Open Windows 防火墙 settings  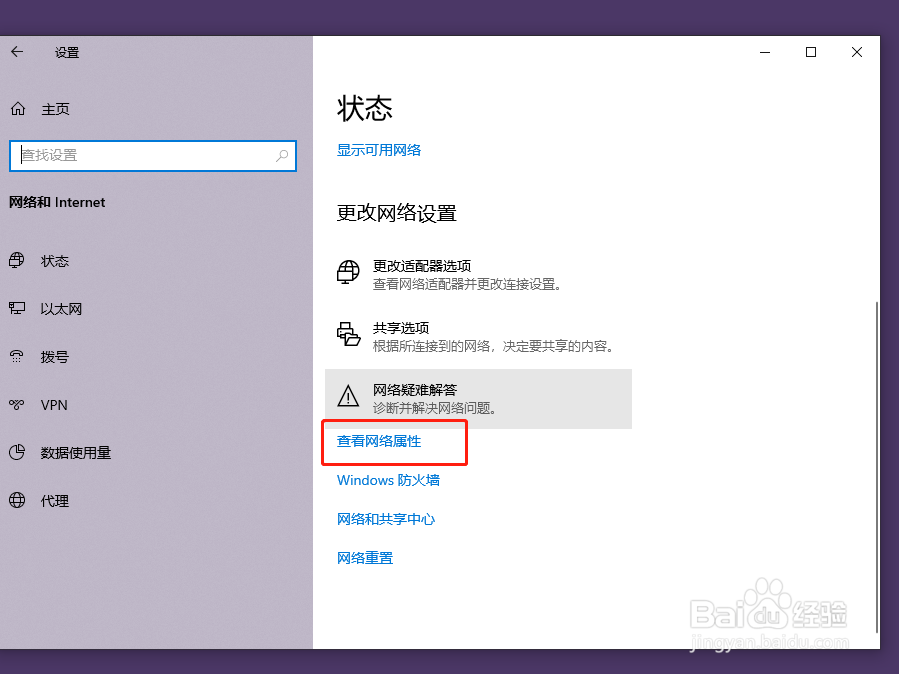[389, 480]
